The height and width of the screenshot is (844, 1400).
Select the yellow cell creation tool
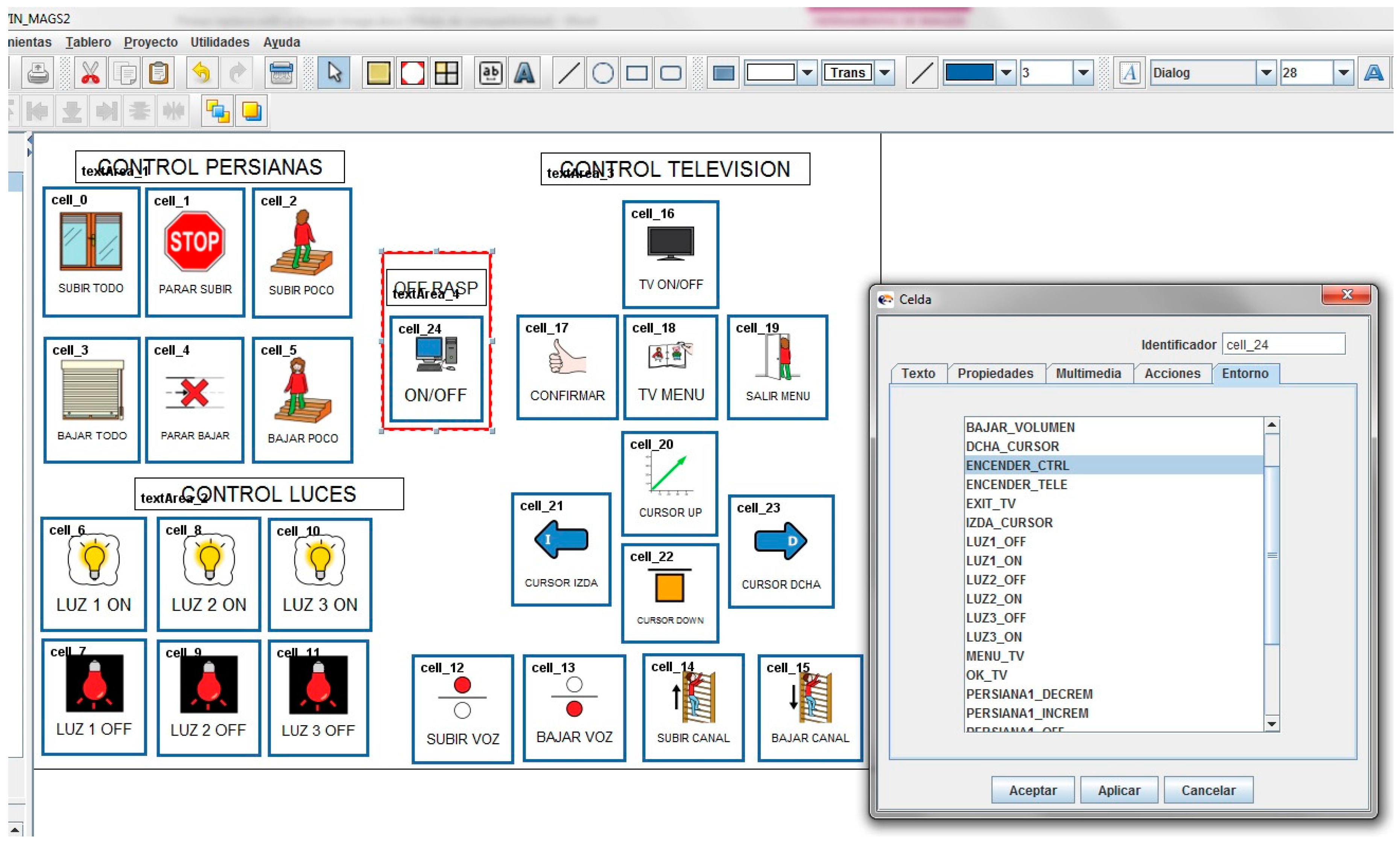pyautogui.click(x=379, y=73)
